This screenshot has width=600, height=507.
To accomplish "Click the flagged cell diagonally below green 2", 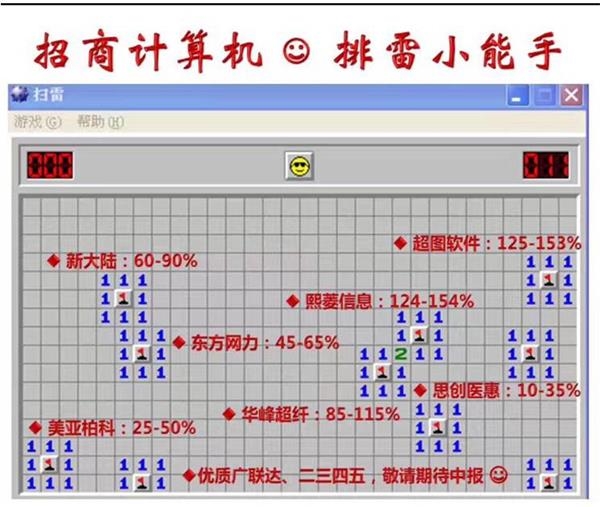I will click(x=382, y=372).
